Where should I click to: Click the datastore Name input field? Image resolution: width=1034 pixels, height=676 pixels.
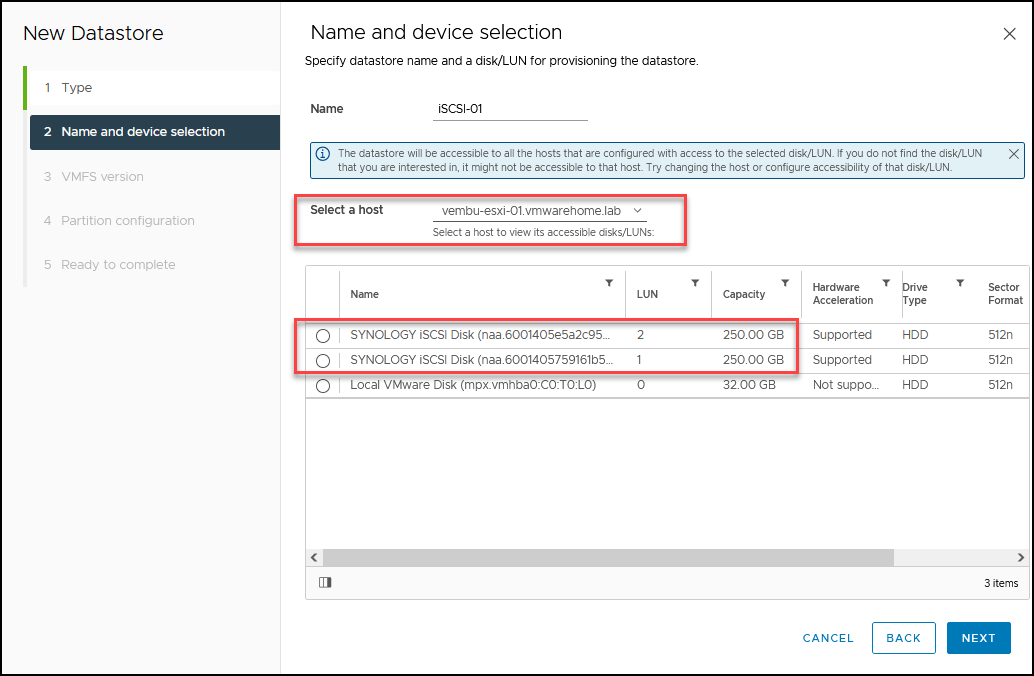(x=510, y=109)
